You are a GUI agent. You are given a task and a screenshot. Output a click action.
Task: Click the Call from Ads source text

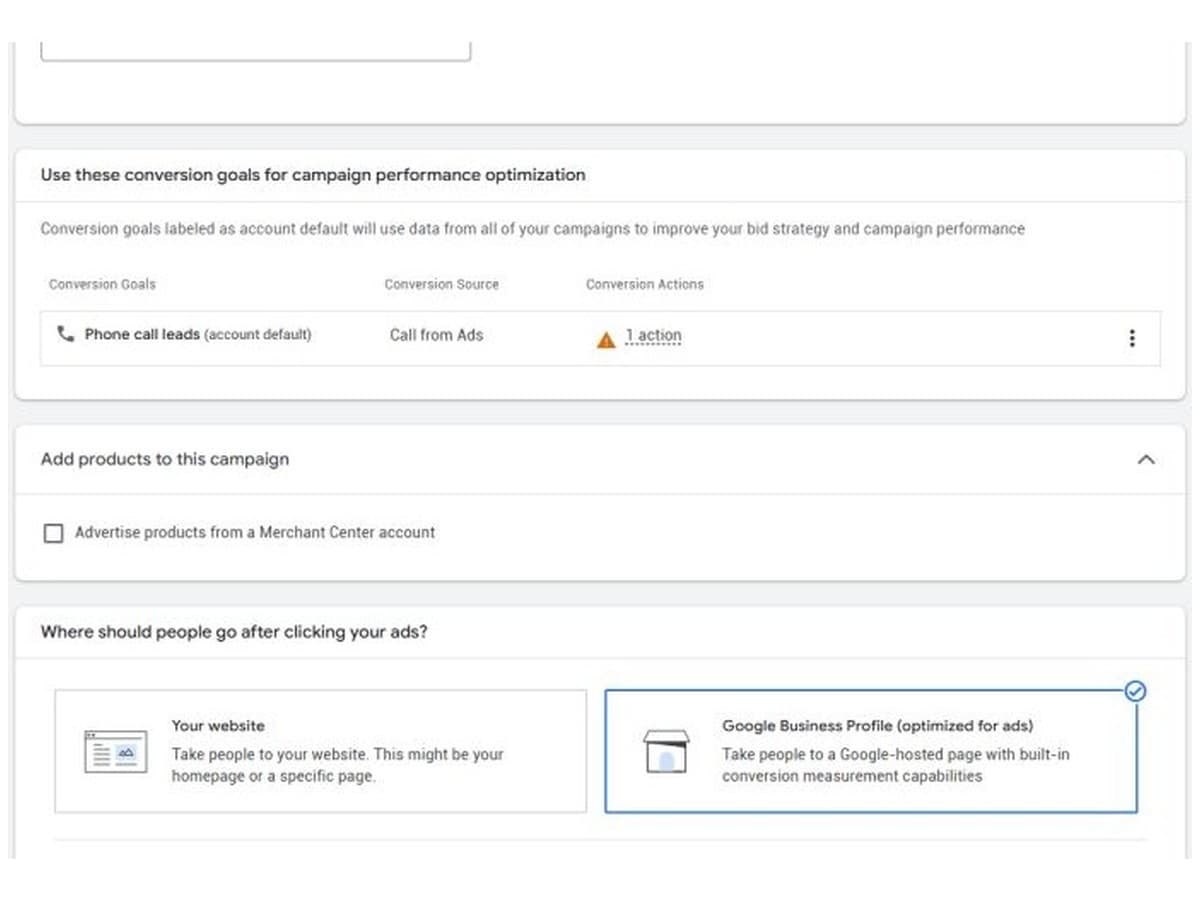pos(436,335)
